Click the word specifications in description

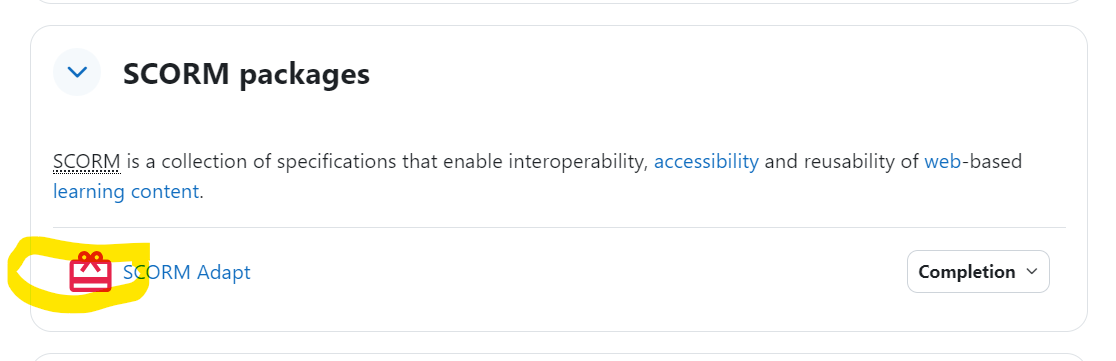337,162
